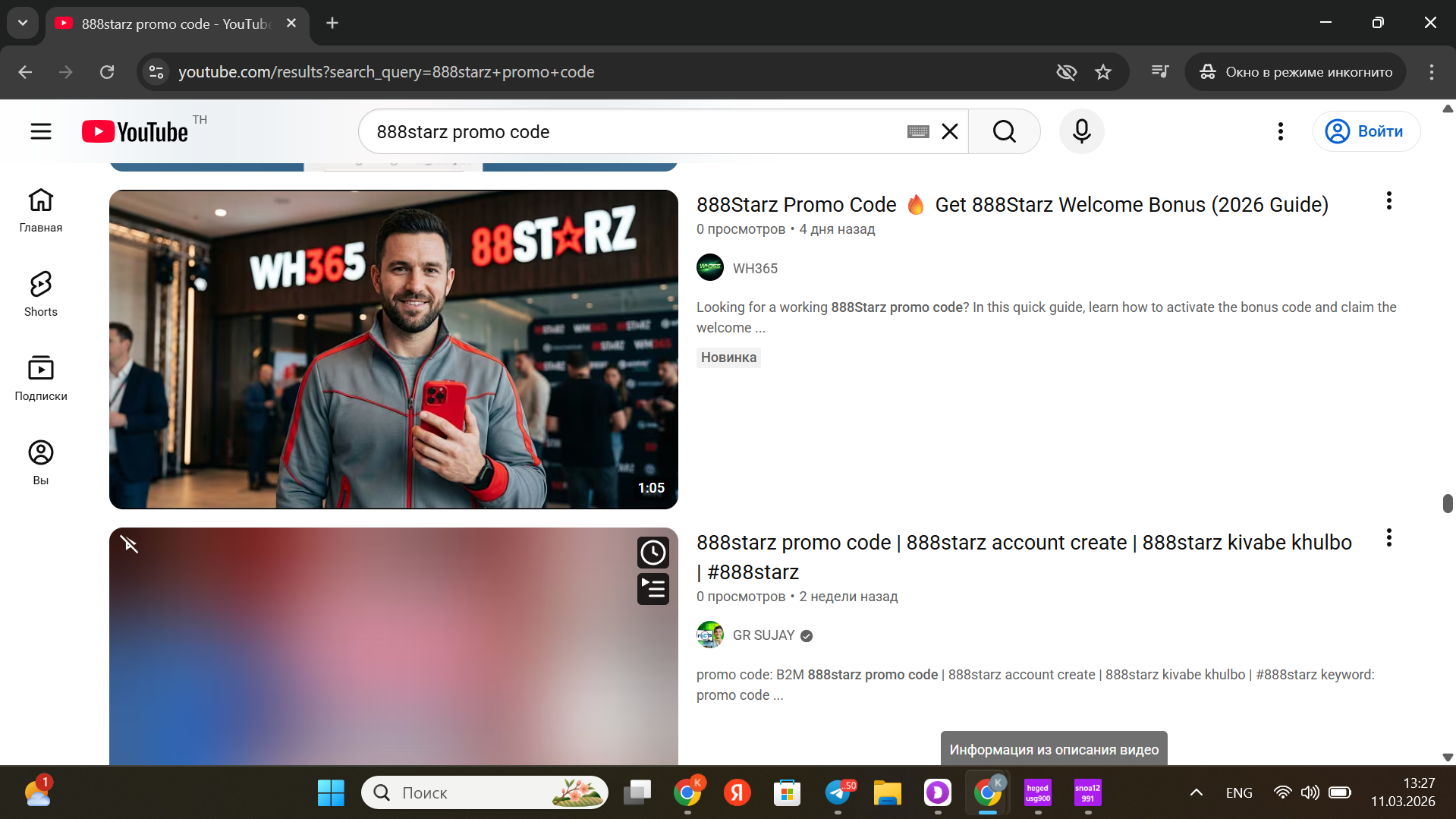Image resolution: width=1456 pixels, height=819 pixels.
Task: Open the Вы sidebar item
Action: tap(41, 463)
